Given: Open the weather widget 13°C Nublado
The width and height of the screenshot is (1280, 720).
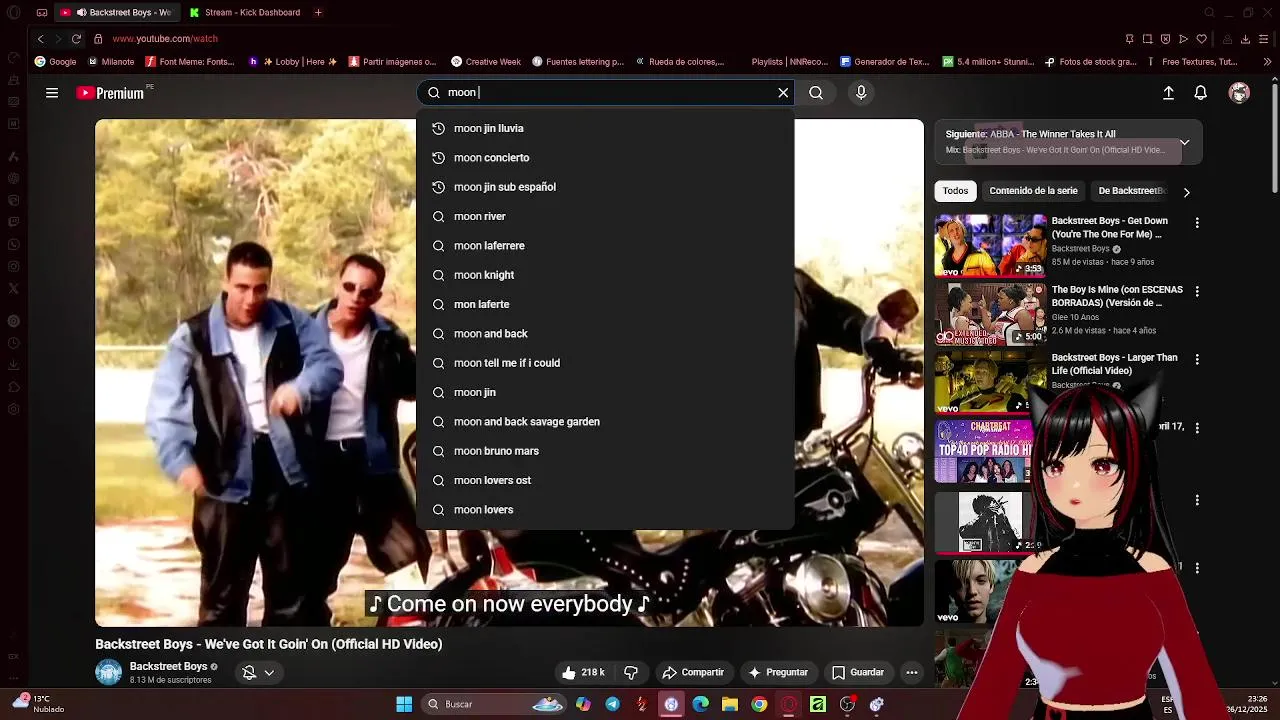Looking at the screenshot, I should (x=38, y=704).
